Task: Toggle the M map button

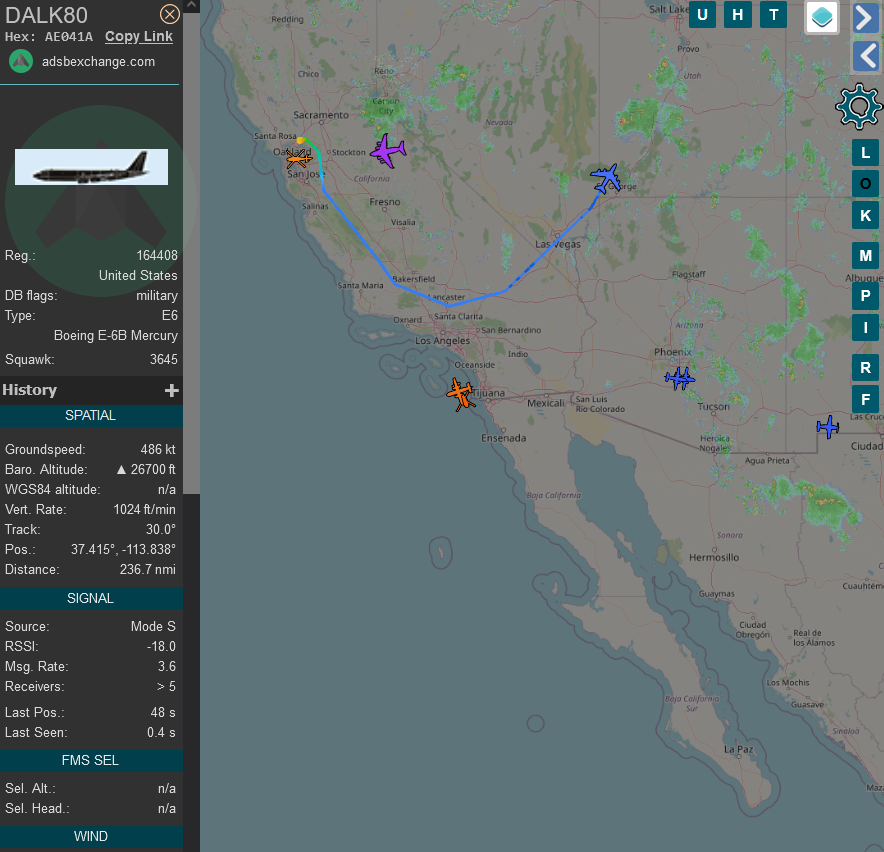Action: pyautogui.click(x=865, y=256)
